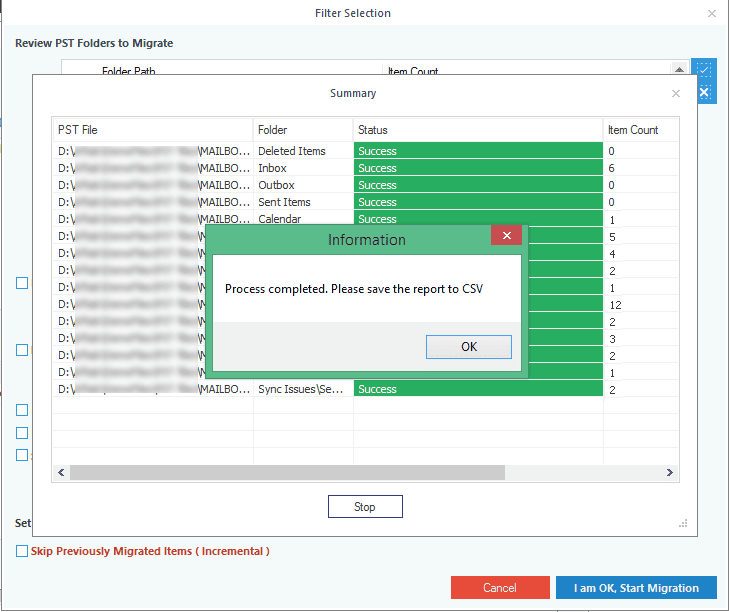Select the Deleted Items folder row
The image size is (729, 612).
click(x=365, y=151)
